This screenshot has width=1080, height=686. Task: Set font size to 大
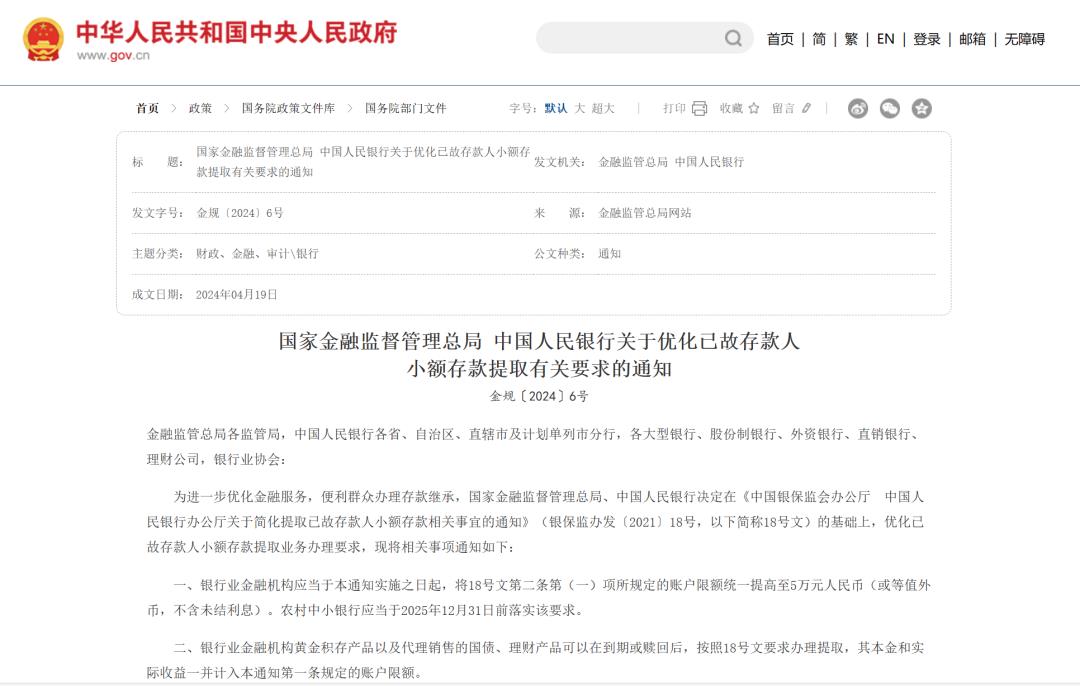(x=580, y=108)
